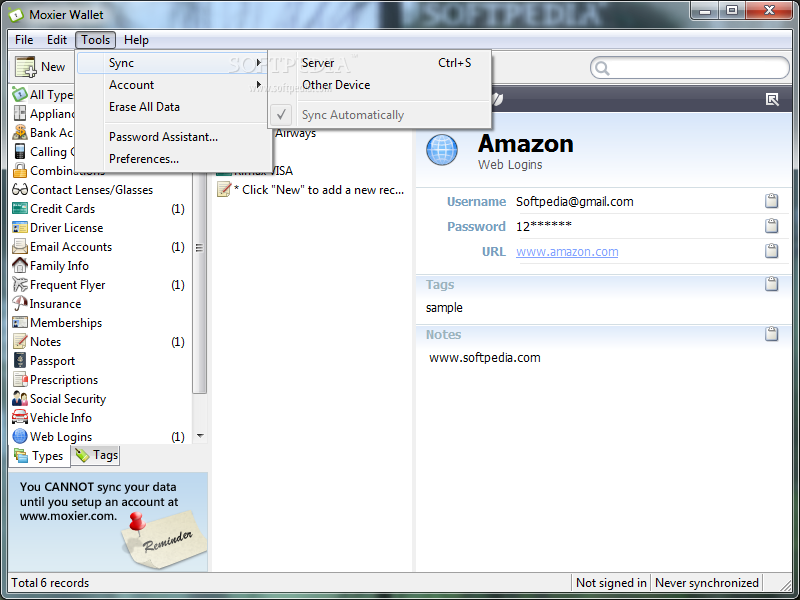Choose the Frequent Flyer airplane icon
The image size is (800, 600).
[x=20, y=285]
